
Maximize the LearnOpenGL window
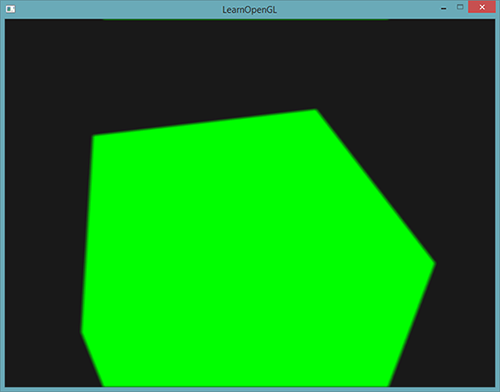[x=460, y=7]
